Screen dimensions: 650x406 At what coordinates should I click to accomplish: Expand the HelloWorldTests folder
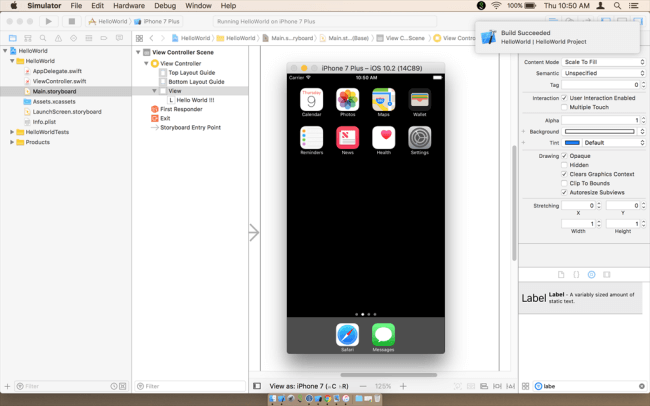coord(12,132)
